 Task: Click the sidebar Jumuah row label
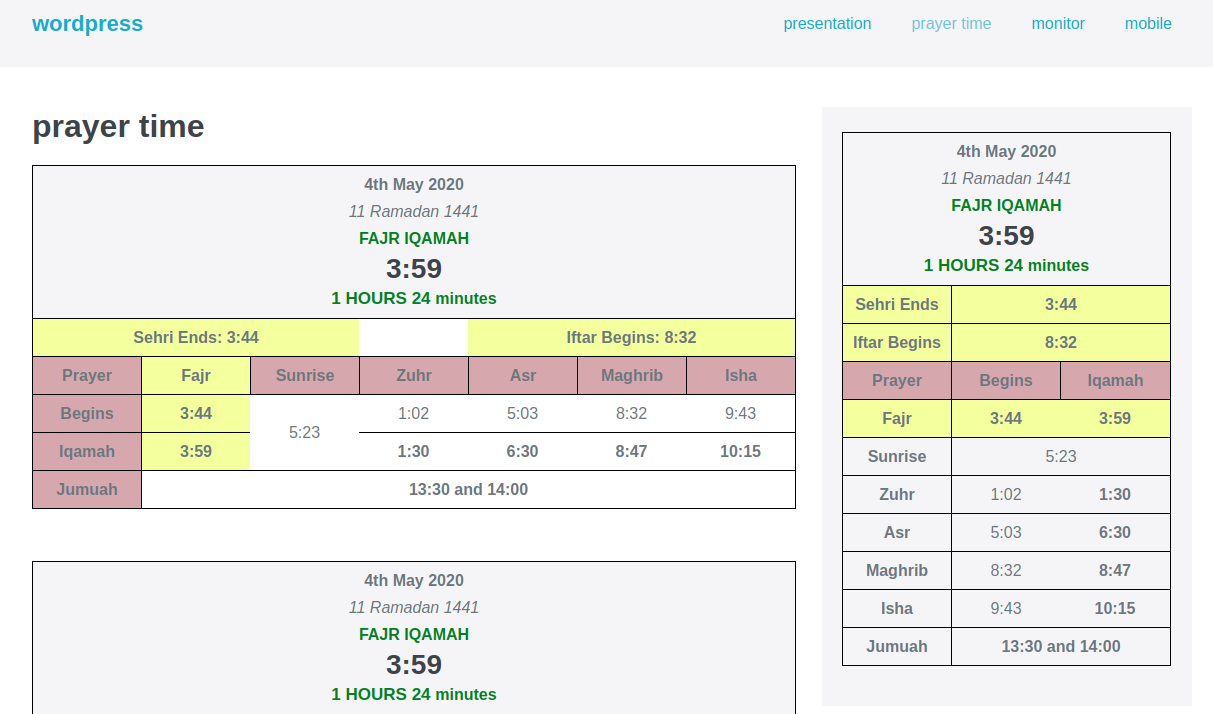[897, 647]
